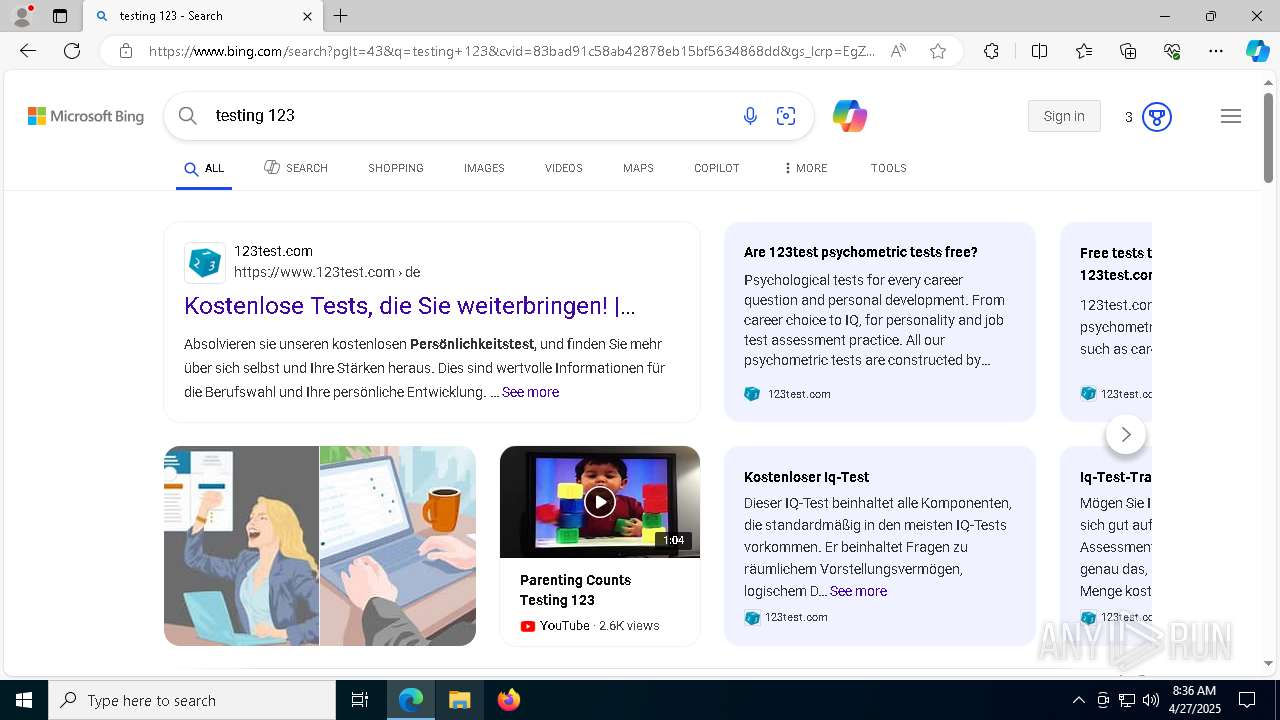Viewport: 1280px width, 720px height.
Task: Open the colorful Copilot icon beside search box
Action: point(849,116)
